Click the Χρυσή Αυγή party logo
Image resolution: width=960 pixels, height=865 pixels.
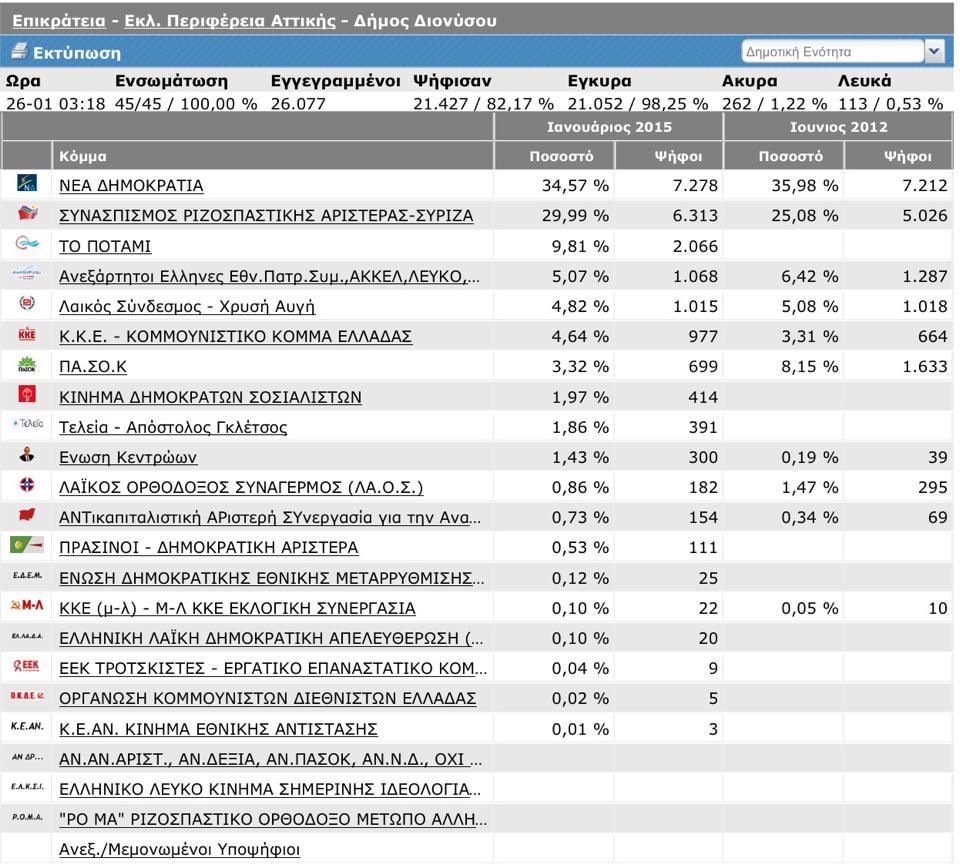pos(27,304)
